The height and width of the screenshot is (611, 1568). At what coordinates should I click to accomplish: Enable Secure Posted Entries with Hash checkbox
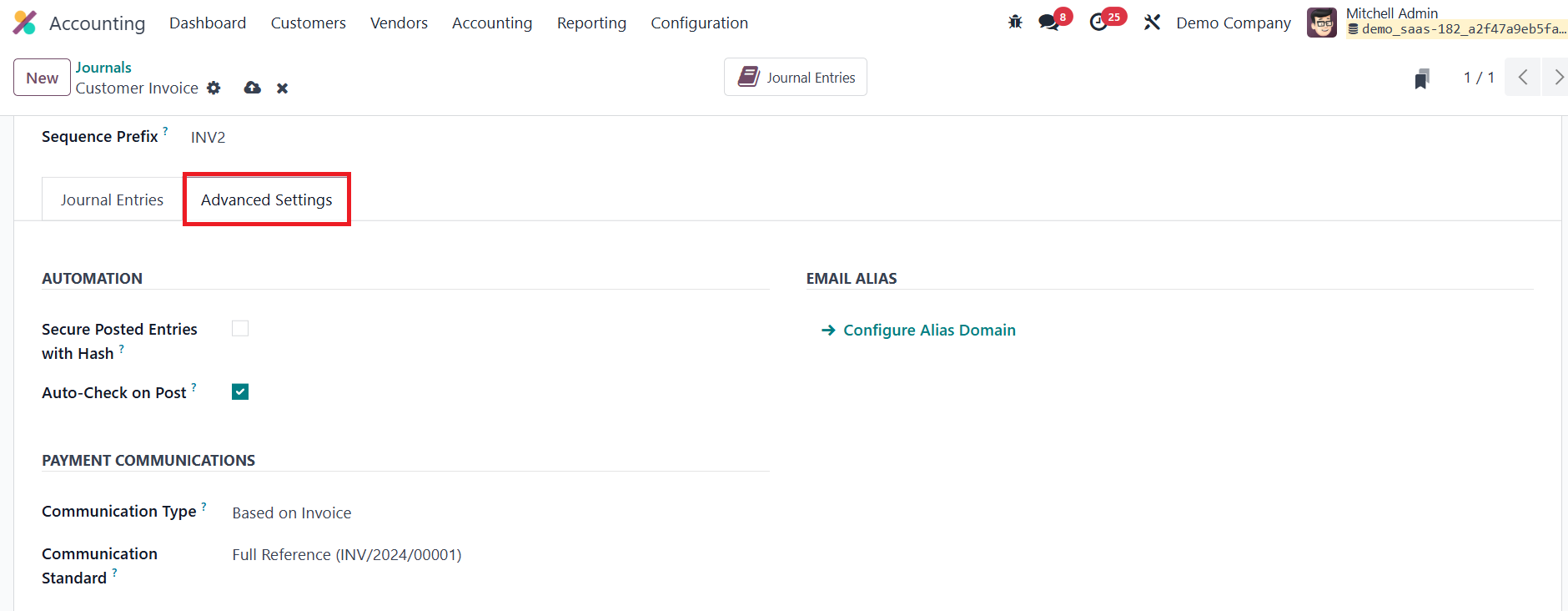(240, 329)
